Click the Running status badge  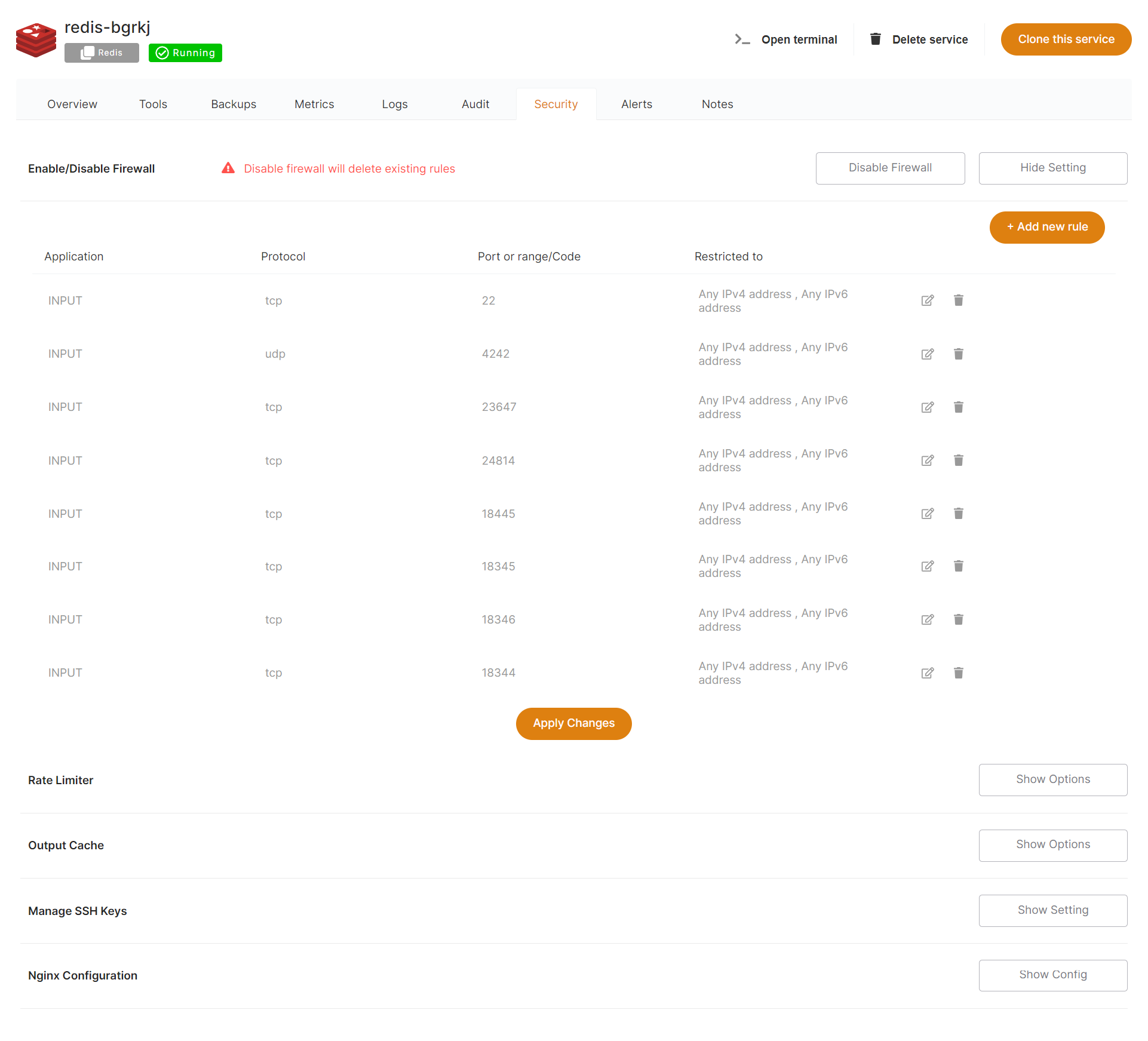pyautogui.click(x=185, y=53)
